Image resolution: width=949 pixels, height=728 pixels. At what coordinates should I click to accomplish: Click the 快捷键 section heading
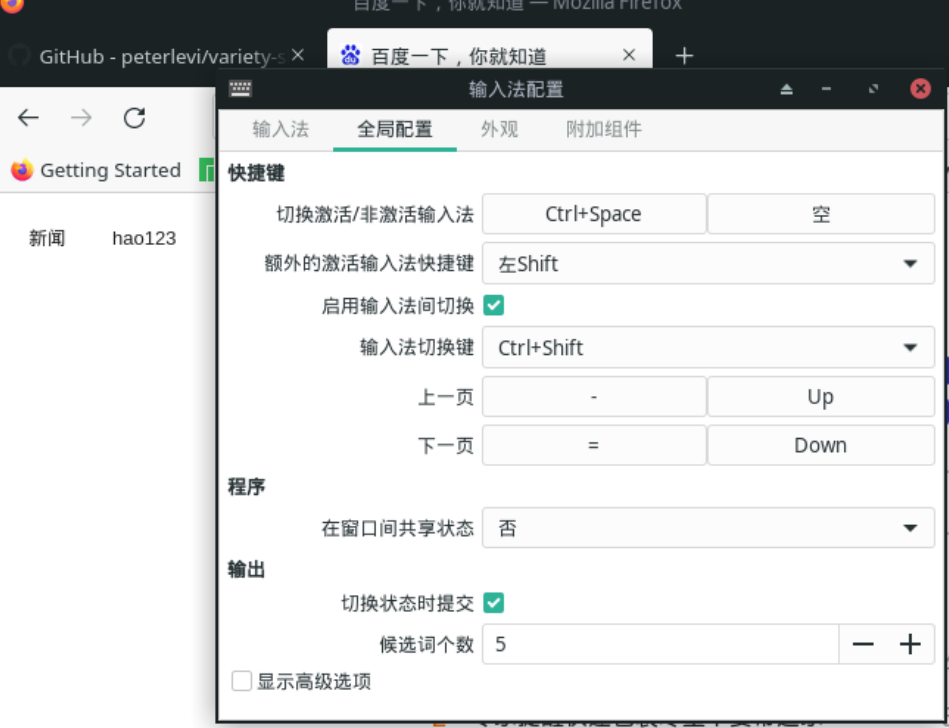coord(256,173)
